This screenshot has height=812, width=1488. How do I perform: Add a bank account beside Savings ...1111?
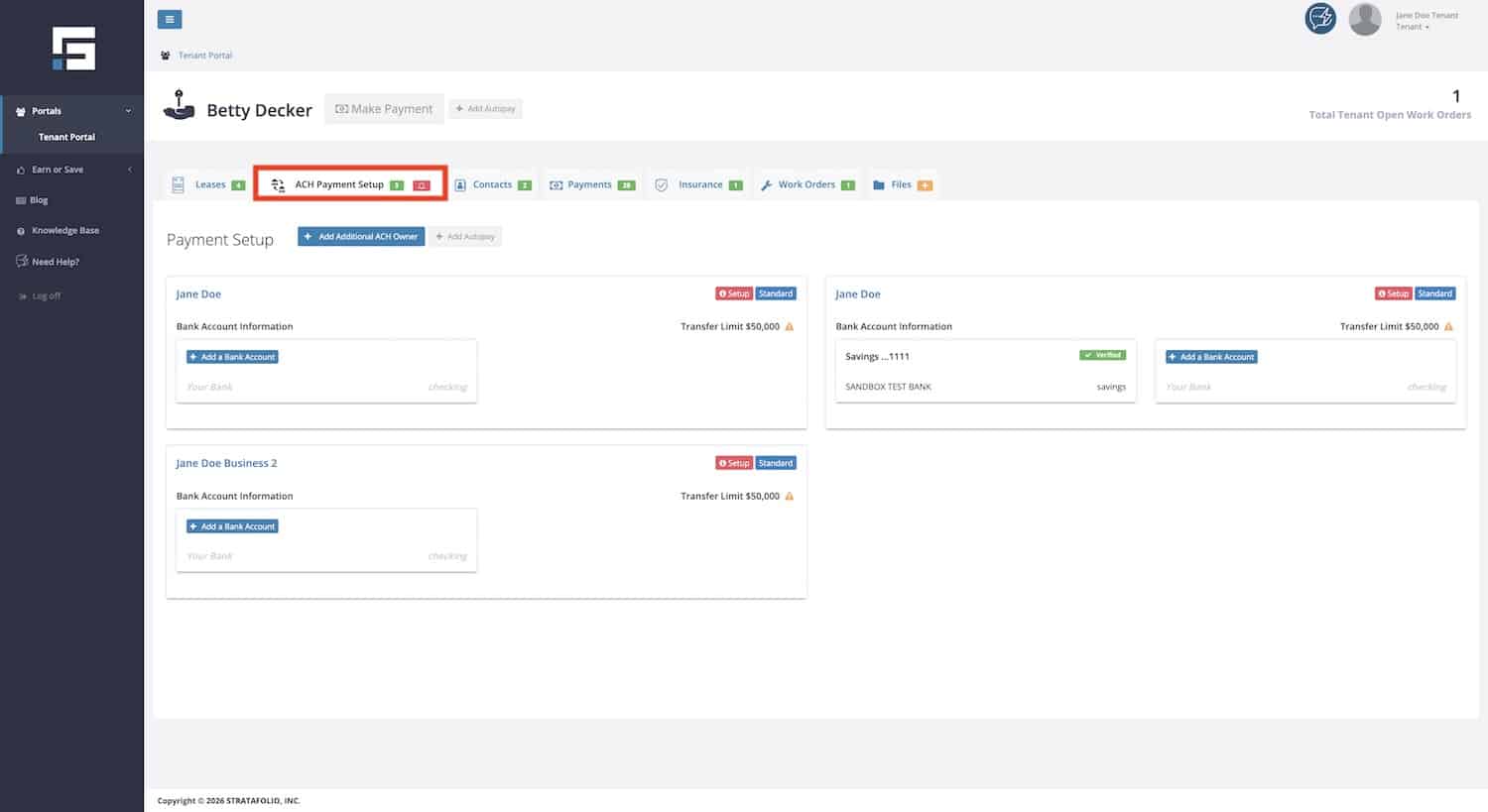(x=1211, y=357)
